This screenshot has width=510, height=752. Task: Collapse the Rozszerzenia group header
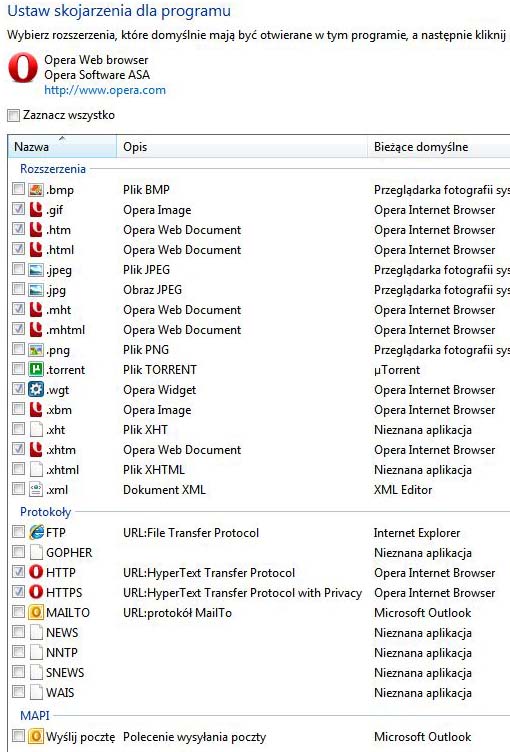pyautogui.click(x=53, y=169)
